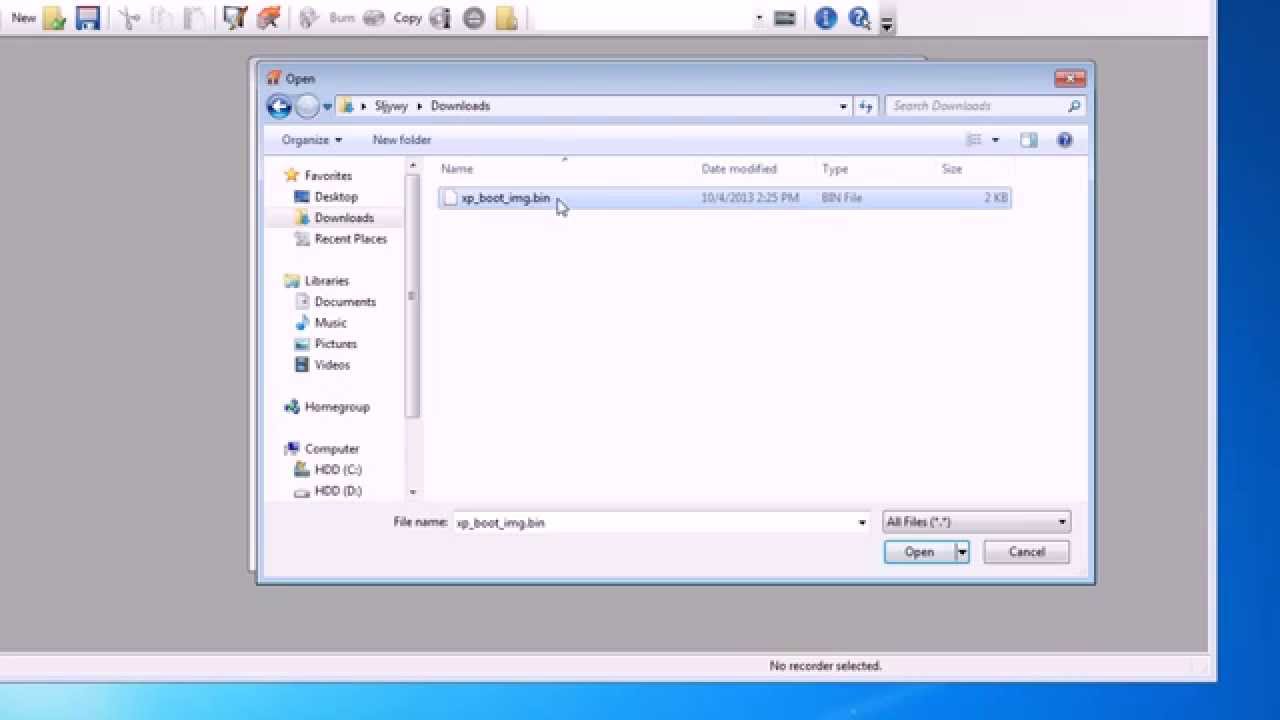
Task: Select Documents in the Libraries sidebar
Action: click(345, 301)
